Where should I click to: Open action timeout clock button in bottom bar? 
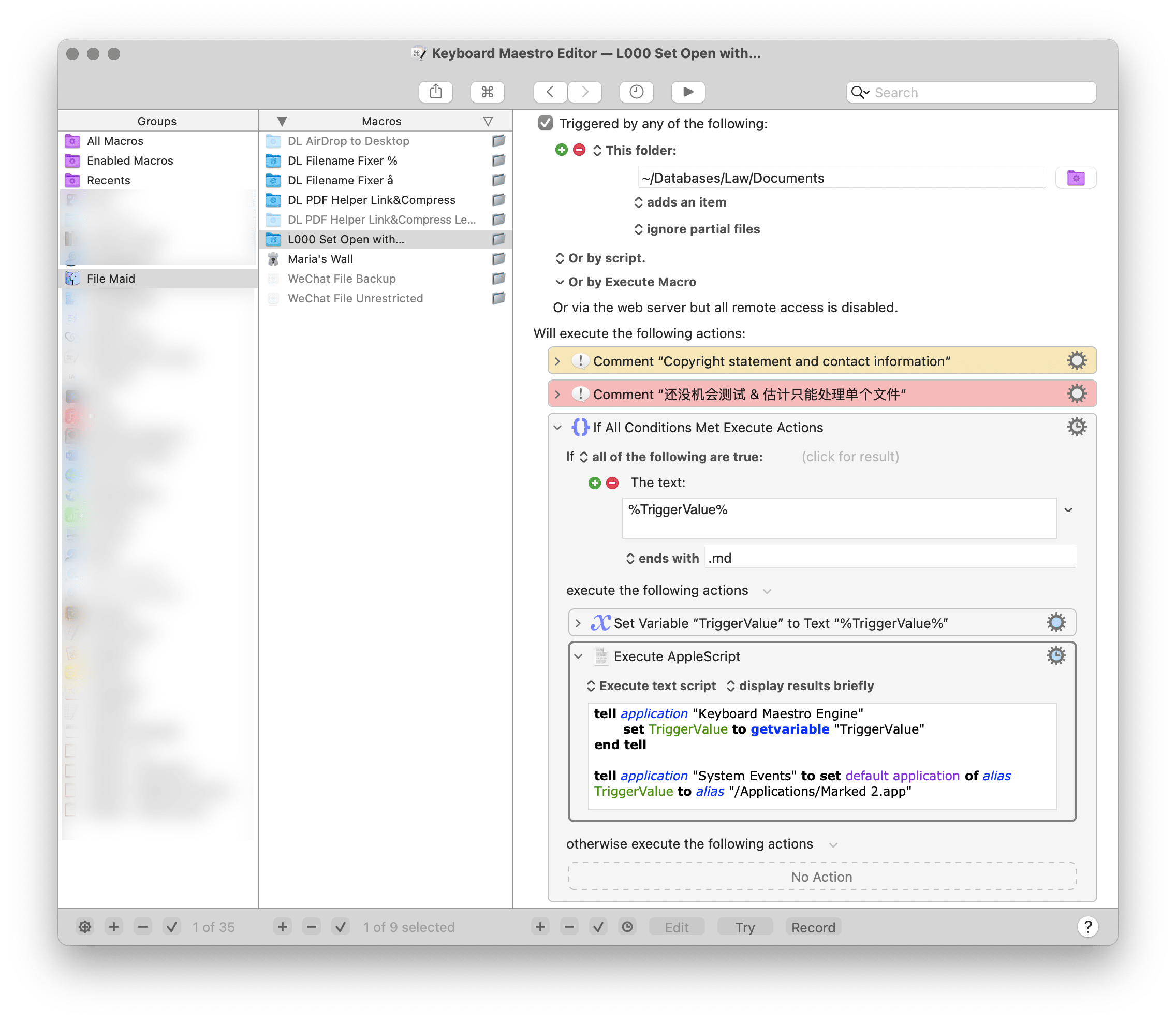[627, 927]
